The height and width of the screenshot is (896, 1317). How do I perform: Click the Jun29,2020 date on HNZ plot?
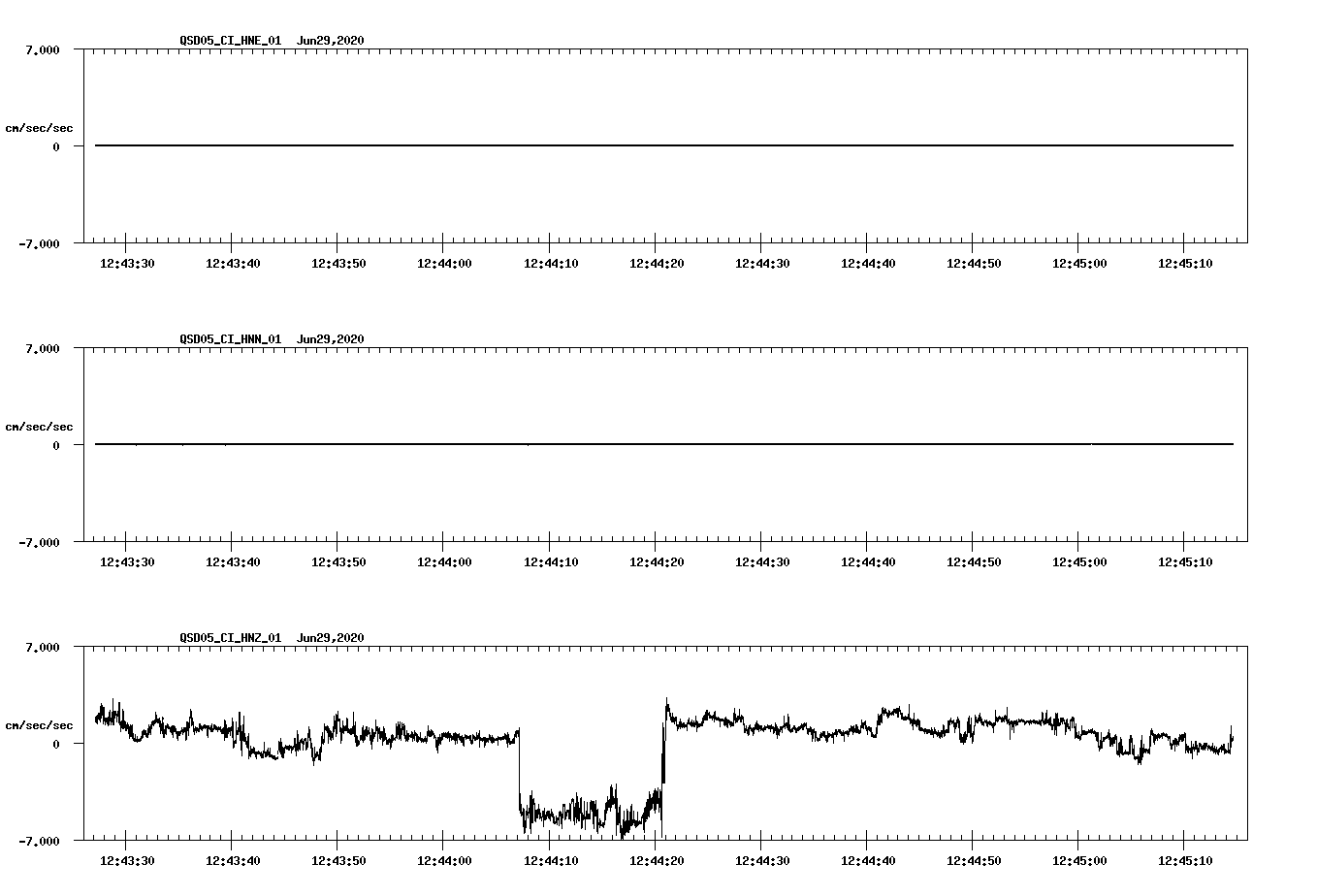point(331,638)
